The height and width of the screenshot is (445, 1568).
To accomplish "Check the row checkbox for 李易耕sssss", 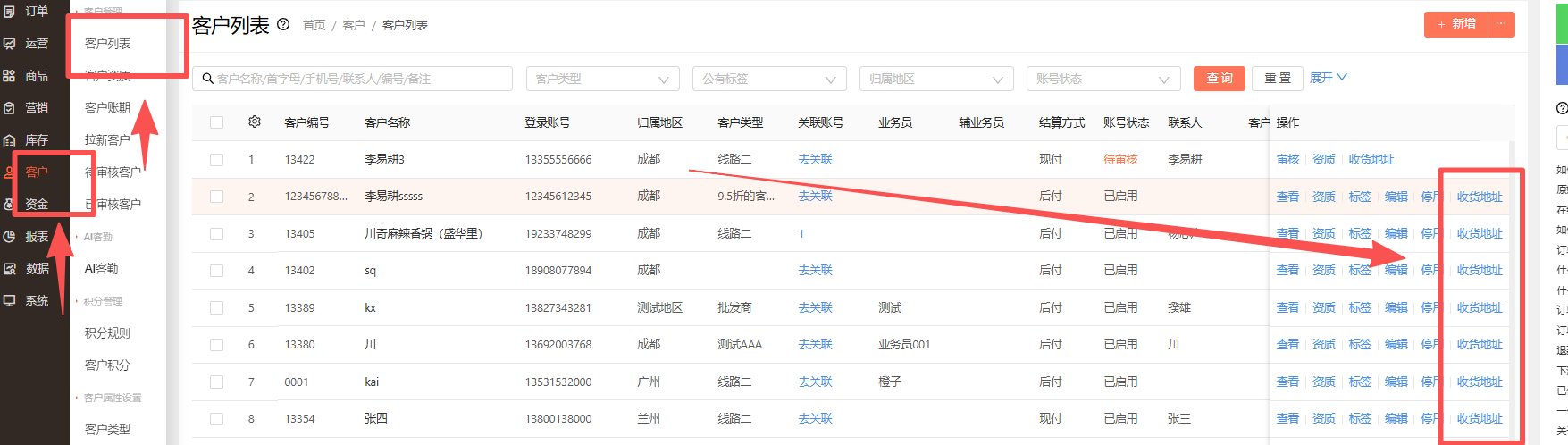I will pos(217,197).
